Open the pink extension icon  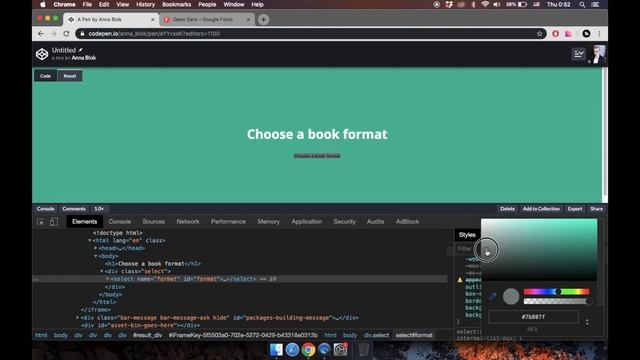click(x=568, y=34)
